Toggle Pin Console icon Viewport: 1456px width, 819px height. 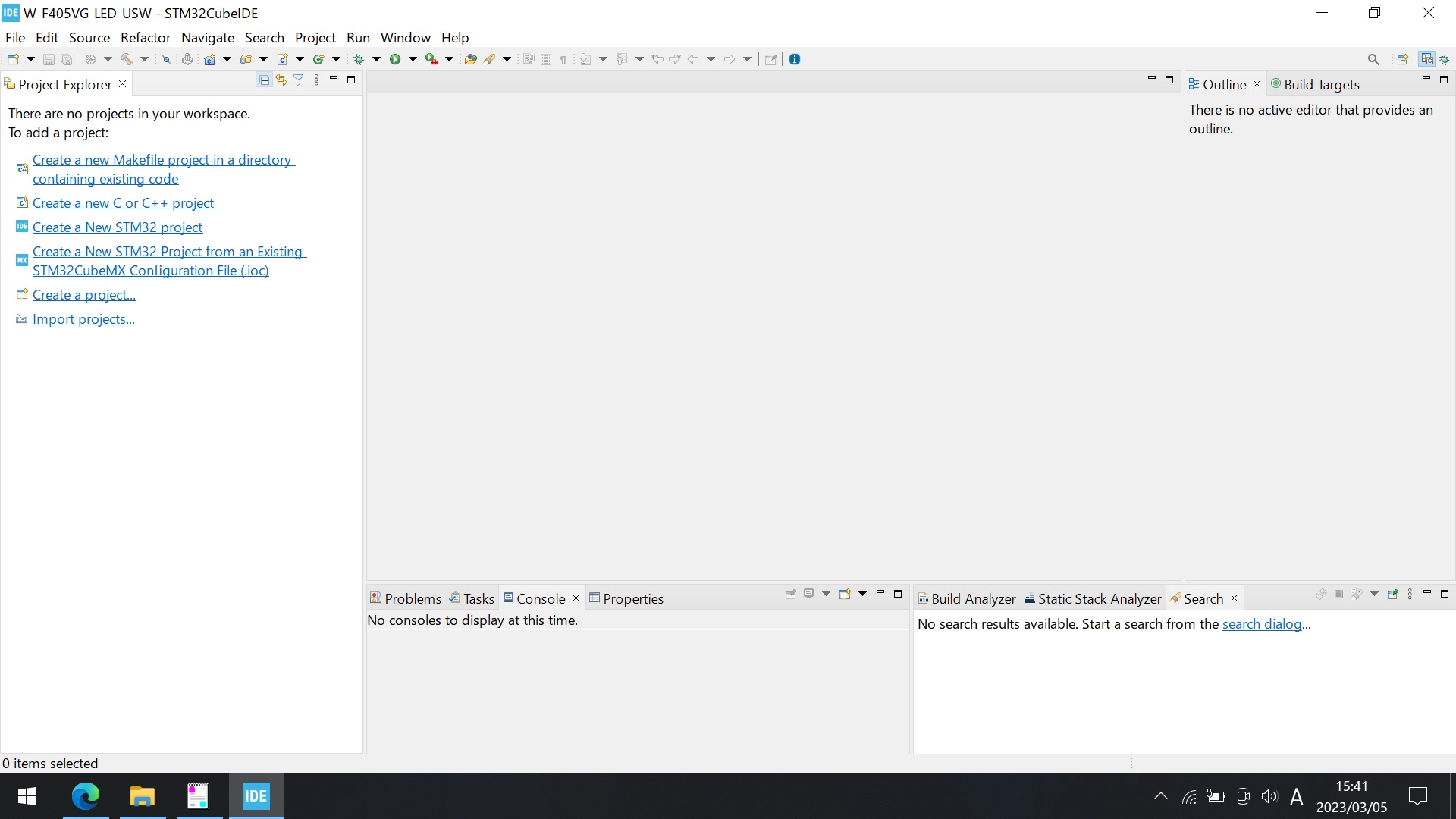(791, 594)
